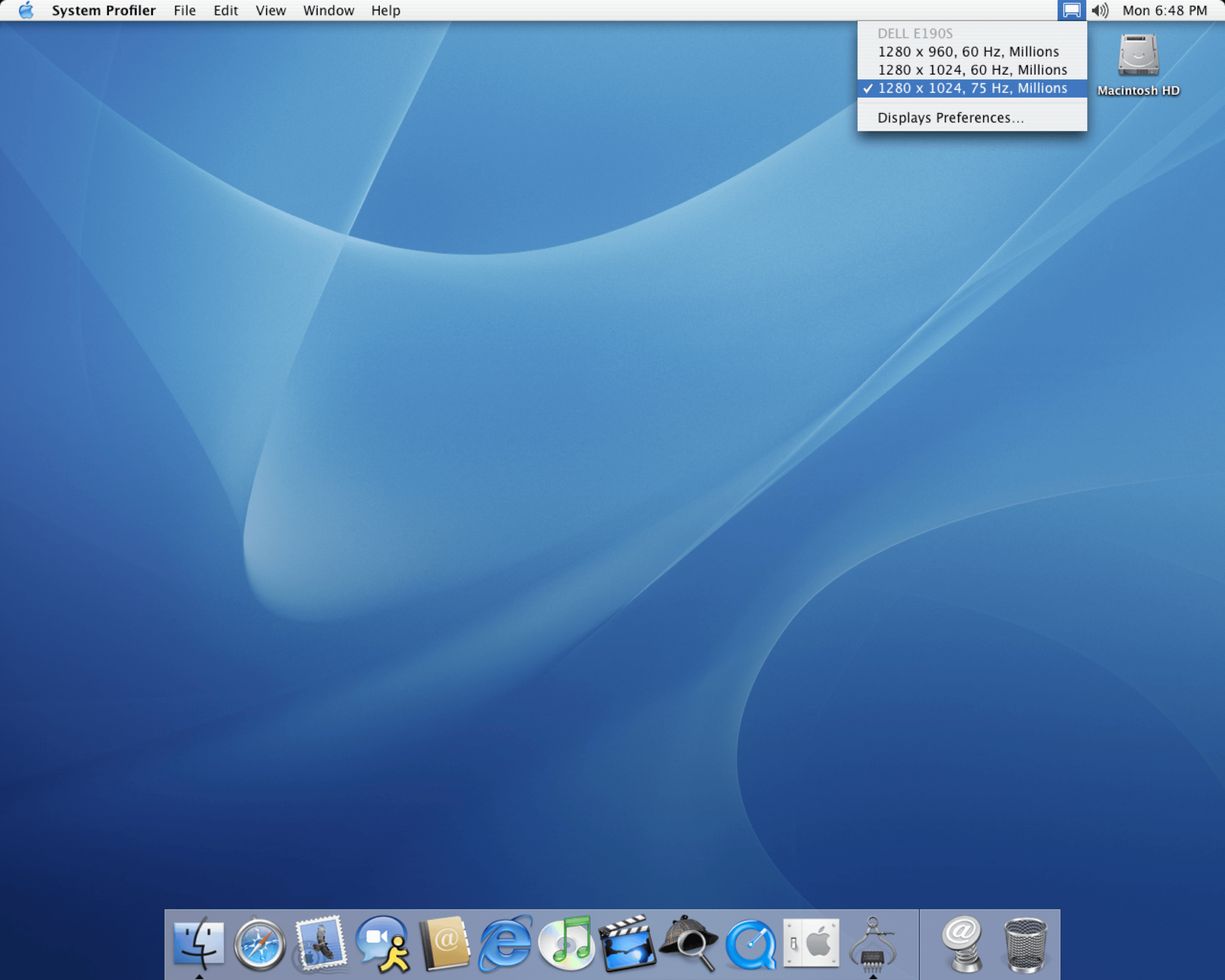Open the Window menu
1225x980 pixels.
(328, 10)
